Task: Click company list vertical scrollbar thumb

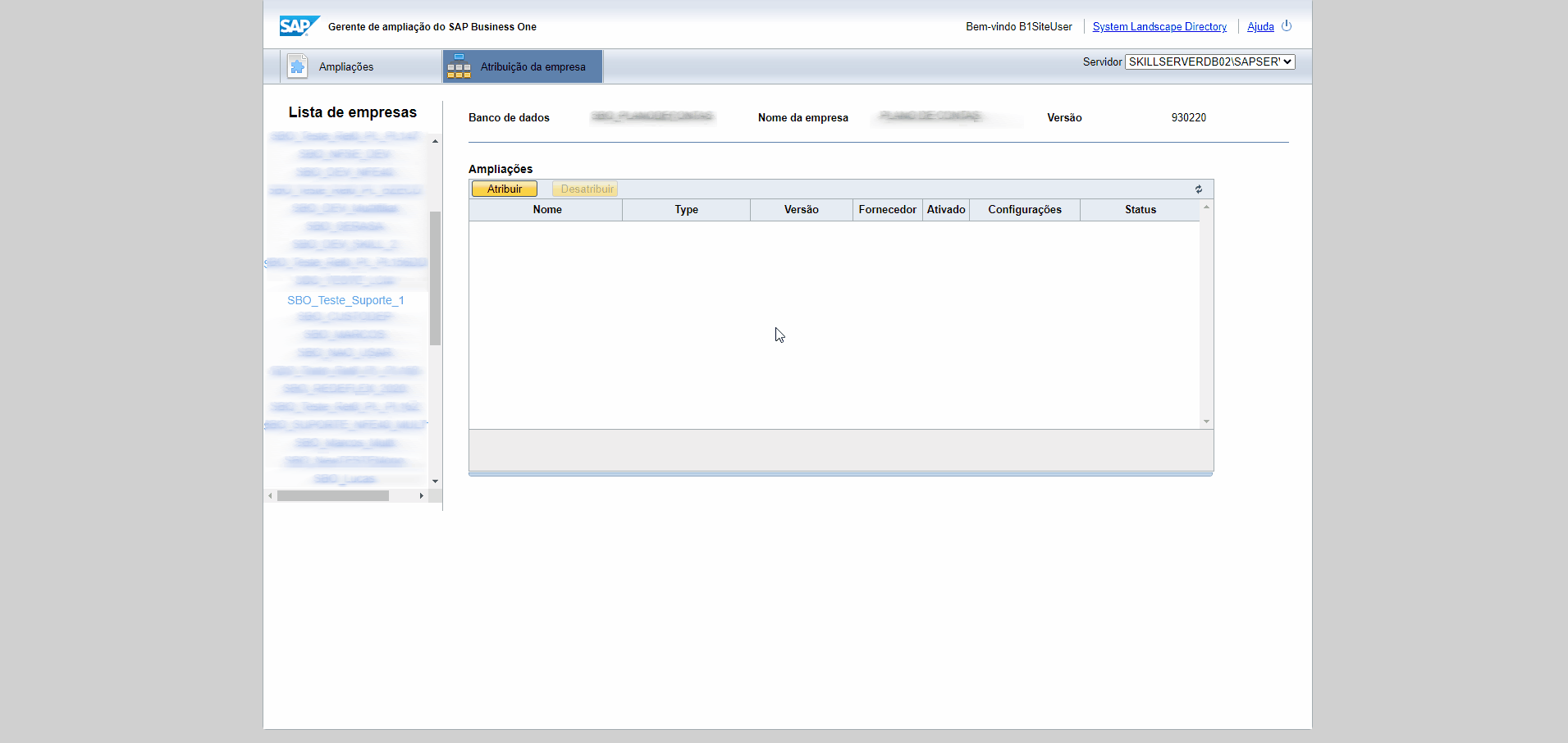Action: (435, 278)
